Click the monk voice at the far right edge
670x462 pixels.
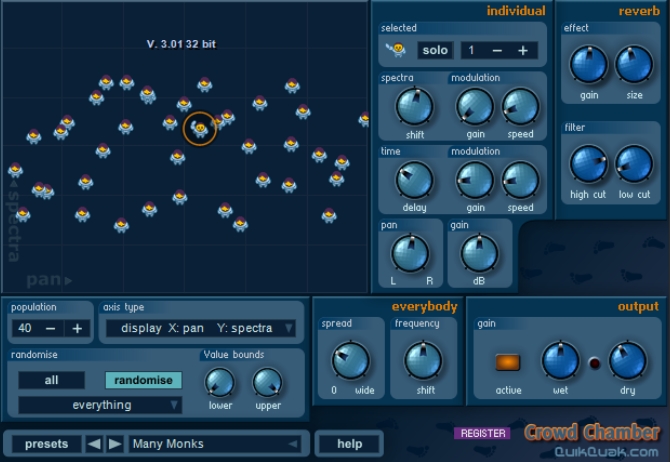click(364, 119)
